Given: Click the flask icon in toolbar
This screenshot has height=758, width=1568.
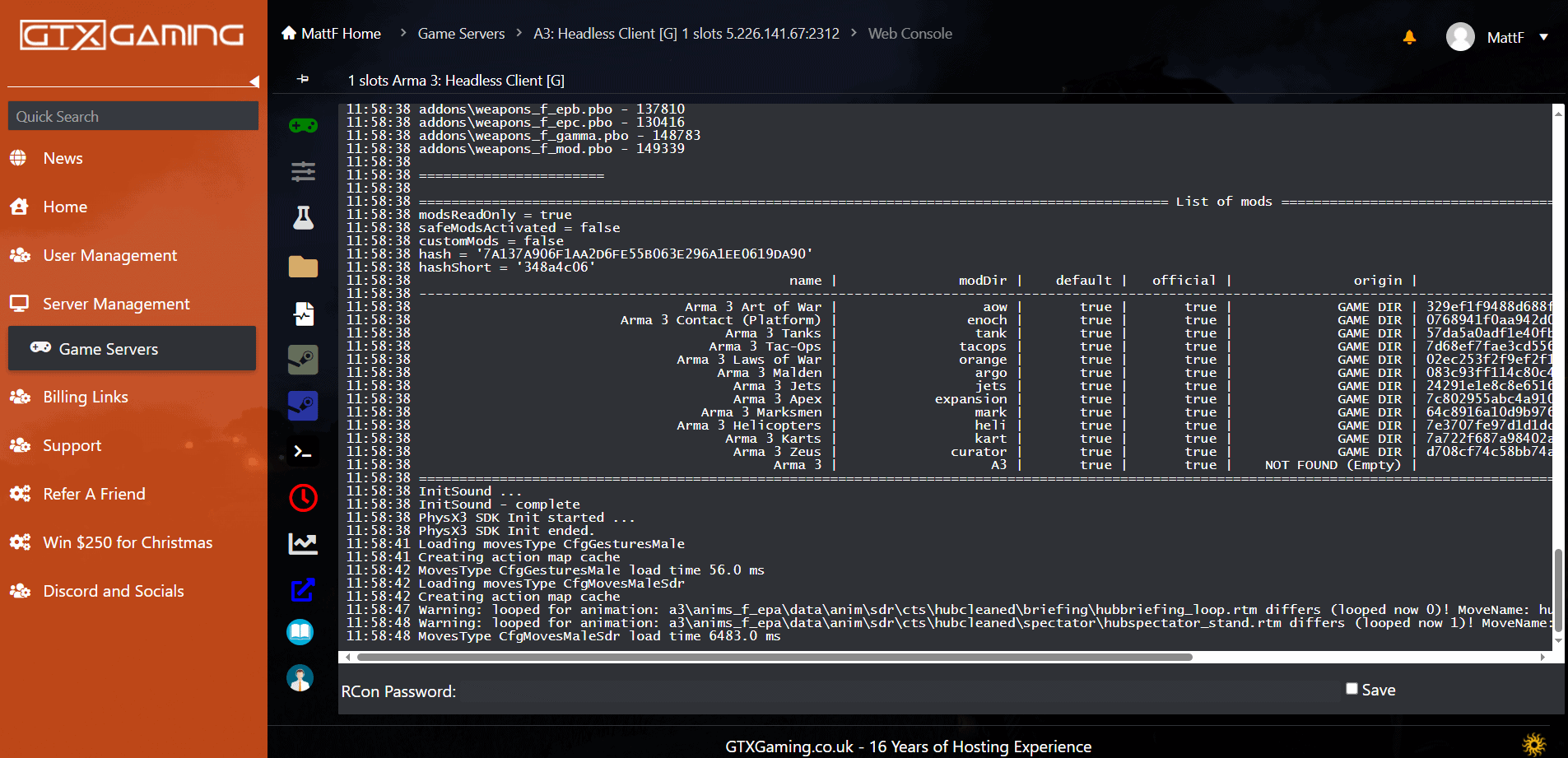Looking at the screenshot, I should click(x=303, y=218).
